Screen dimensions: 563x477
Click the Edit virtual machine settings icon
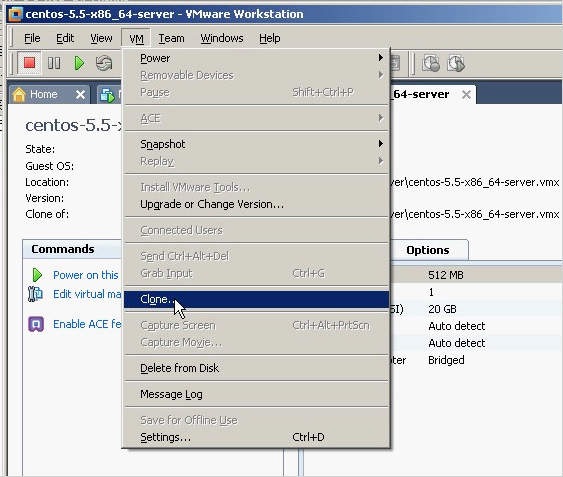point(35,294)
